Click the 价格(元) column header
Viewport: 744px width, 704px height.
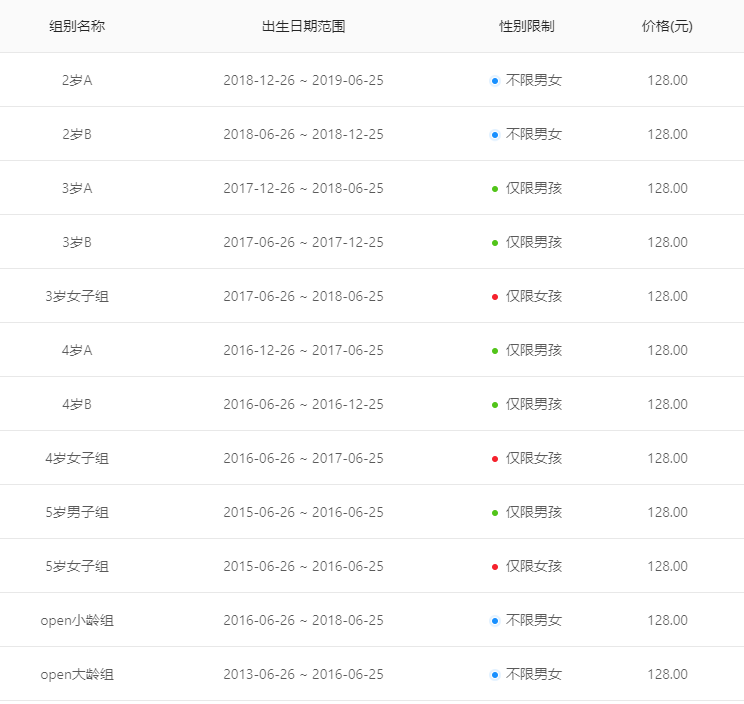pyautogui.click(x=667, y=26)
